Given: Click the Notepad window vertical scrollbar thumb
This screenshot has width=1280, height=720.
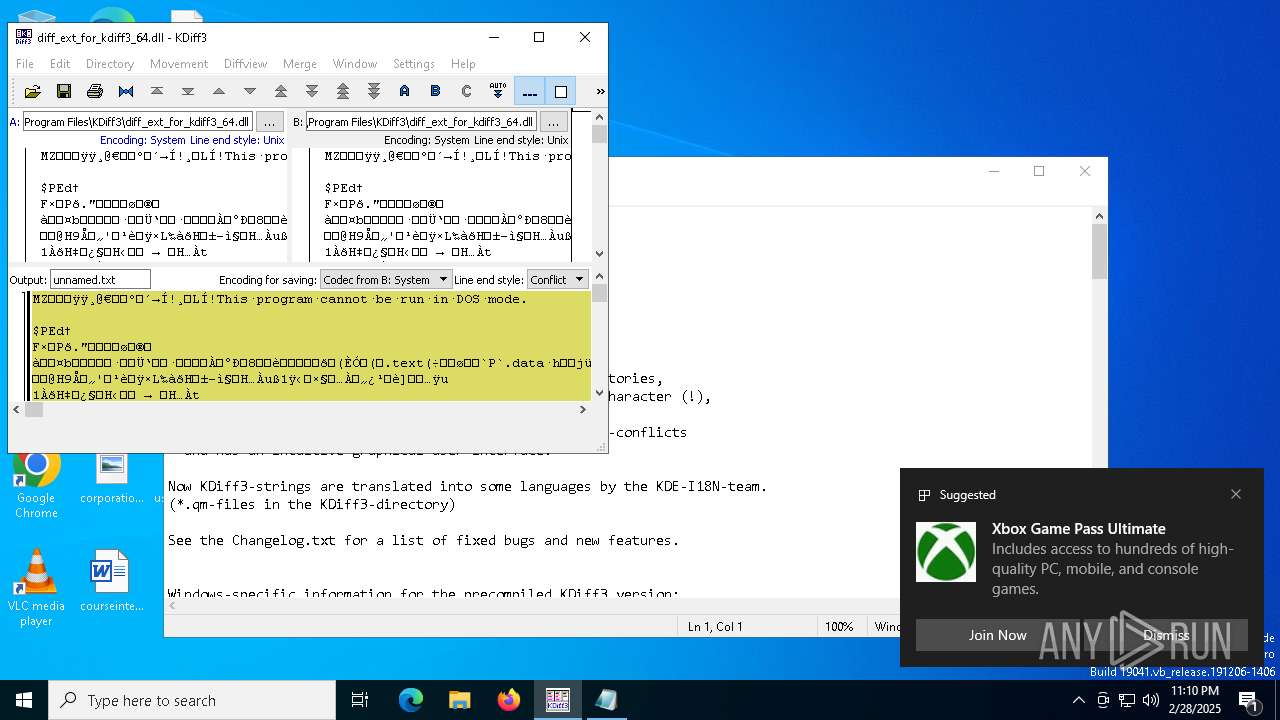Looking at the screenshot, I should click(1099, 251).
